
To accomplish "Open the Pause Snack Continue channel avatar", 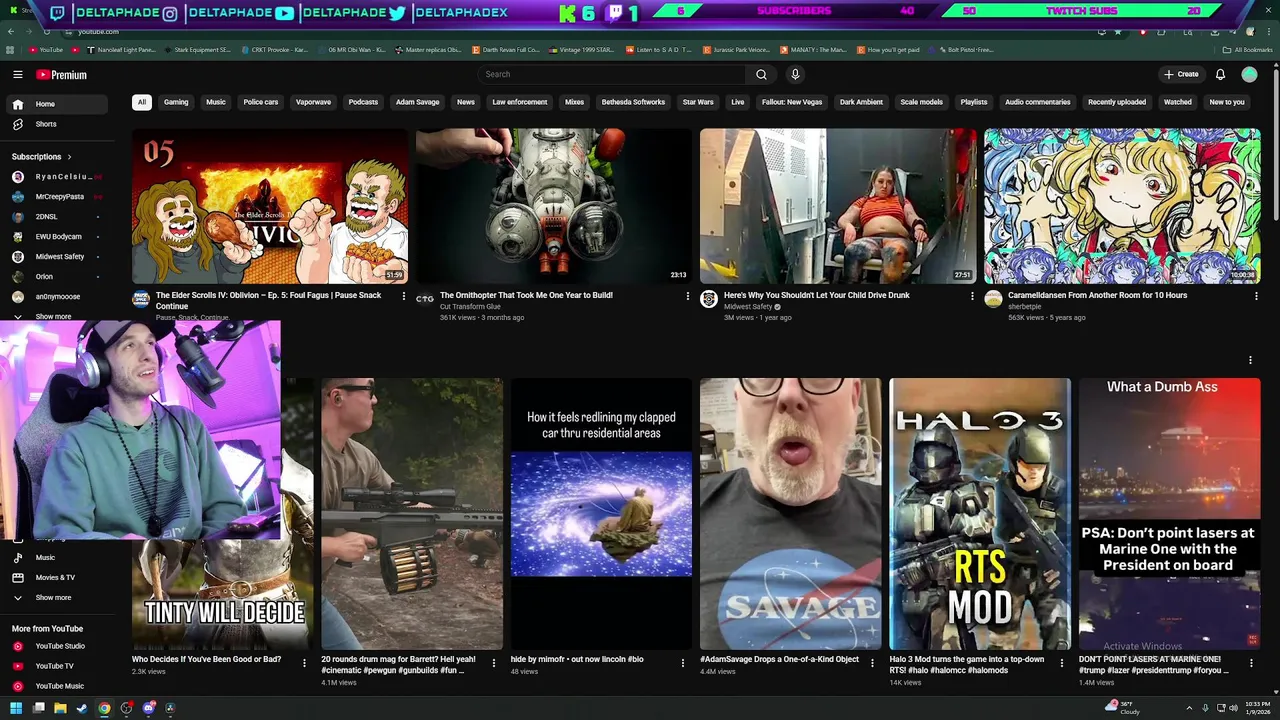I will pyautogui.click(x=141, y=299).
